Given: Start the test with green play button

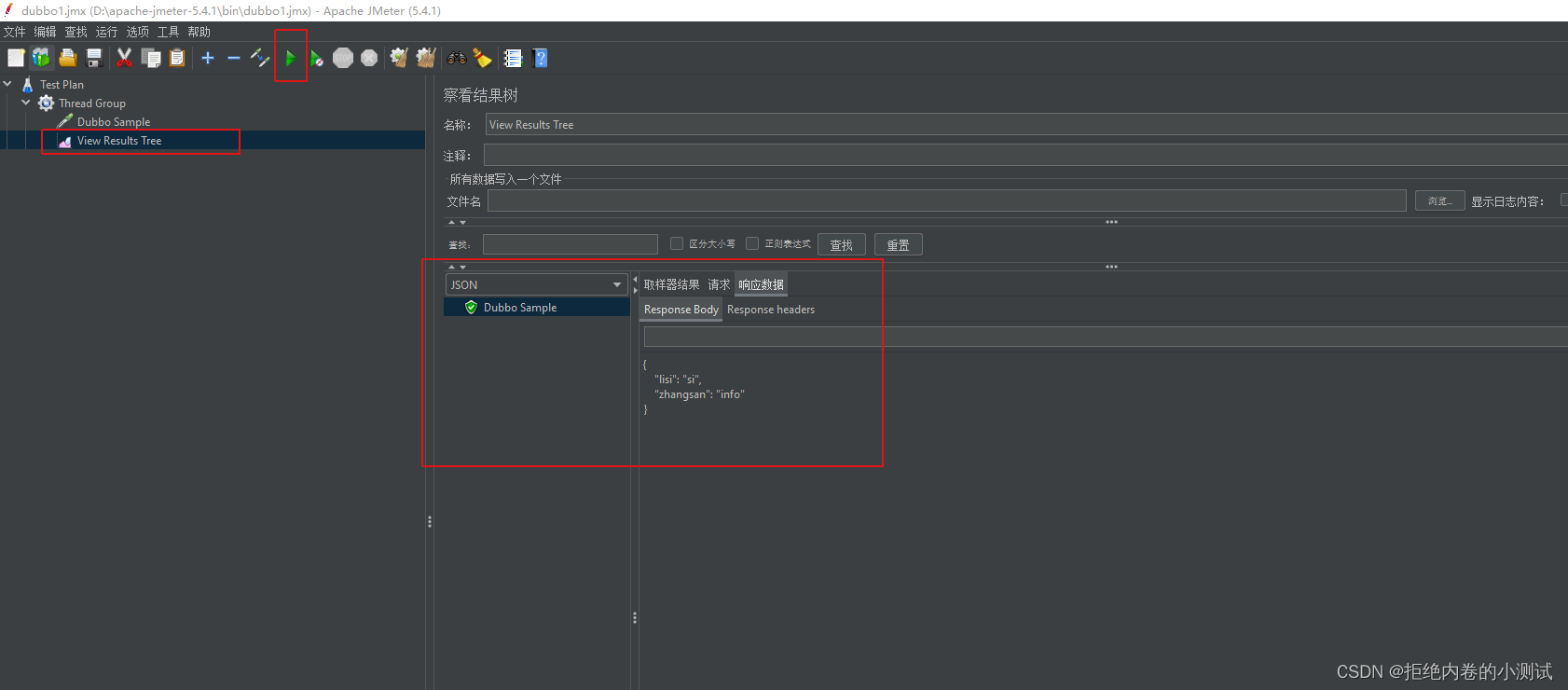Looking at the screenshot, I should 291,58.
